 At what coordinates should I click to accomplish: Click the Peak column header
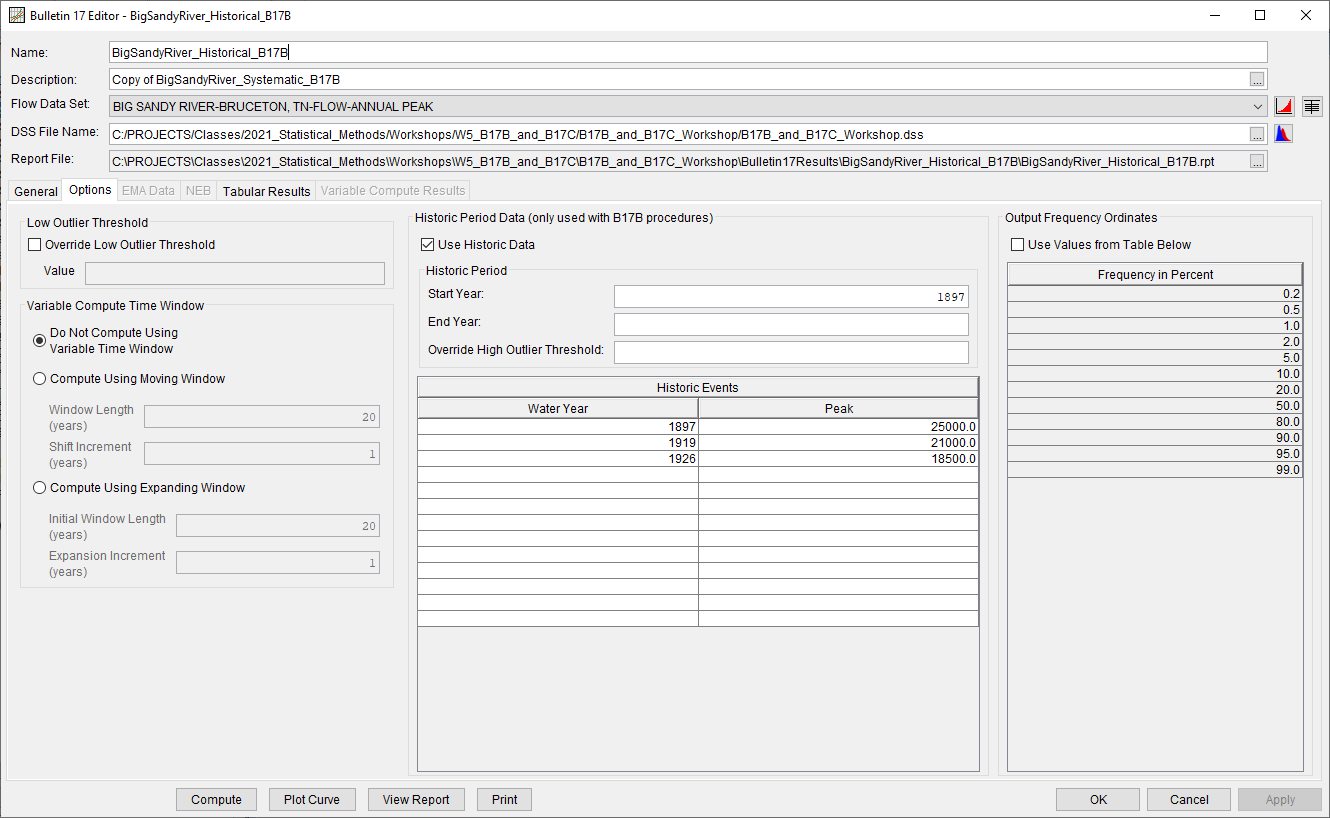[x=838, y=408]
